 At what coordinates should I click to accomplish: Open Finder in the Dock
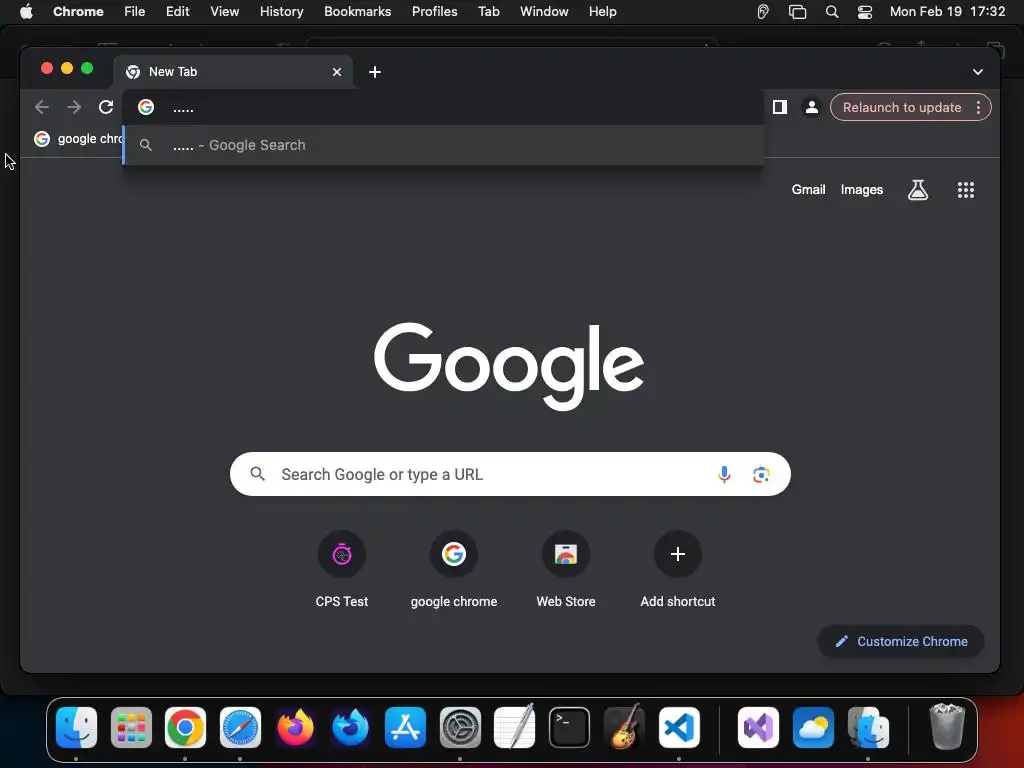(76, 728)
